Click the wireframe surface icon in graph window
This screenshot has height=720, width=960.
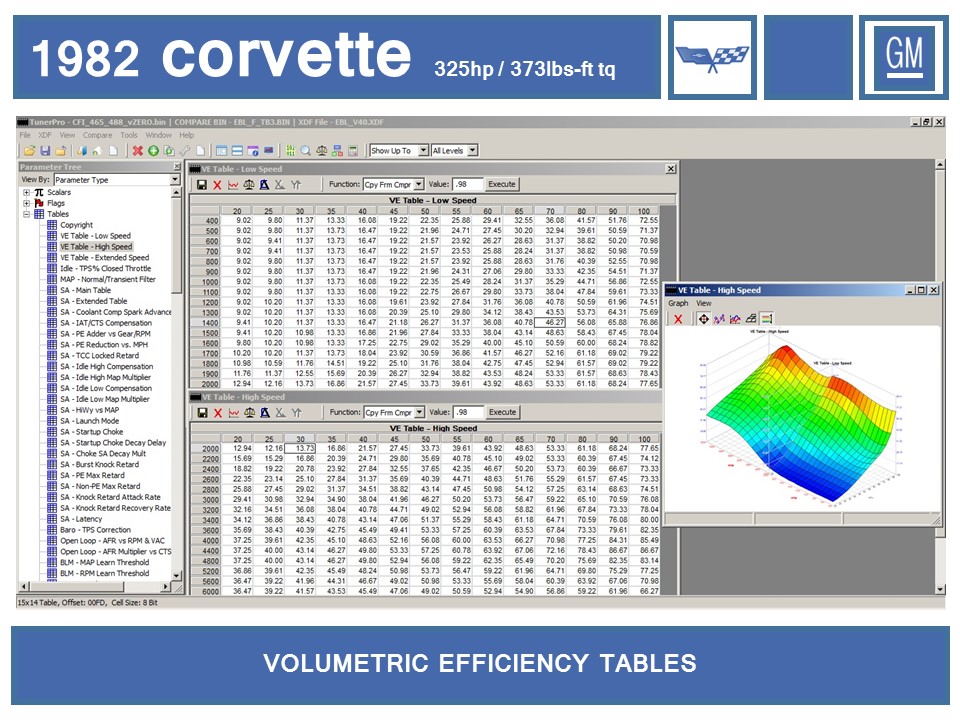pos(751,319)
